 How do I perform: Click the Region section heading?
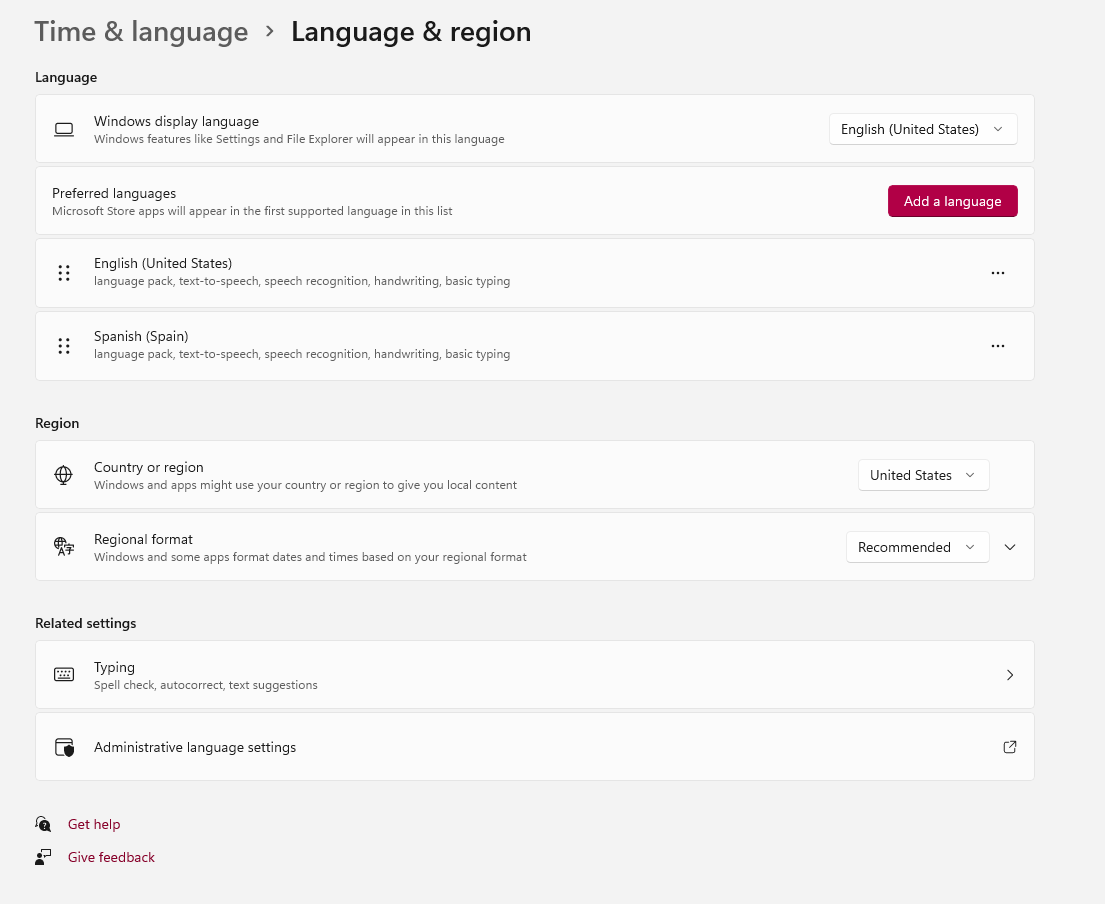pyautogui.click(x=57, y=423)
